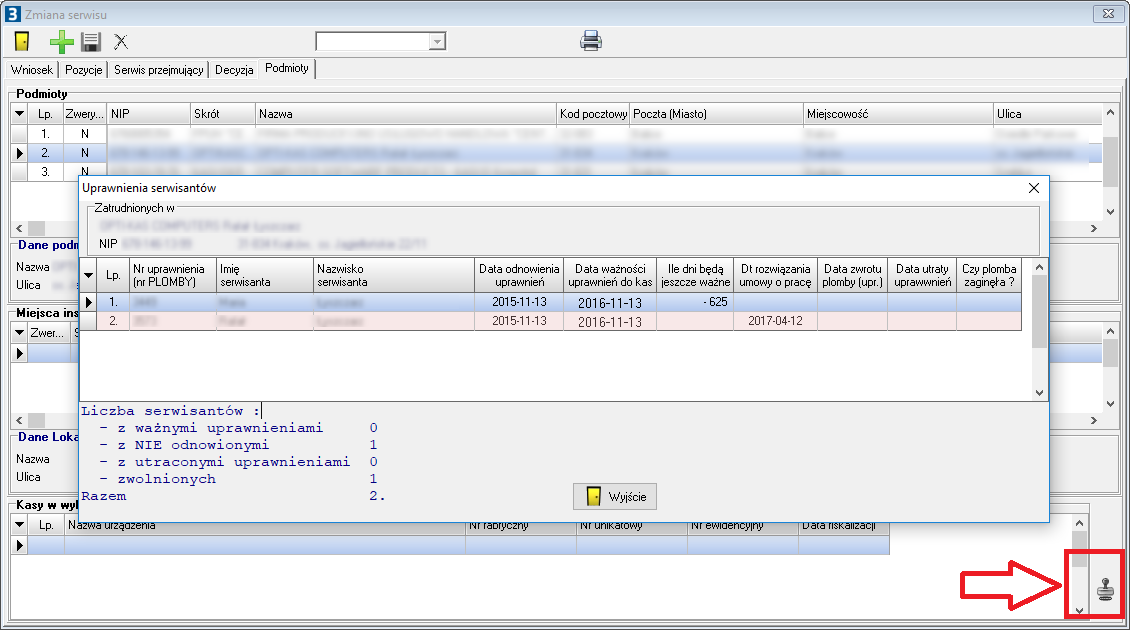This screenshot has height=630, width=1130.
Task: Open the toolbar combo box dropdown
Action: 437,42
